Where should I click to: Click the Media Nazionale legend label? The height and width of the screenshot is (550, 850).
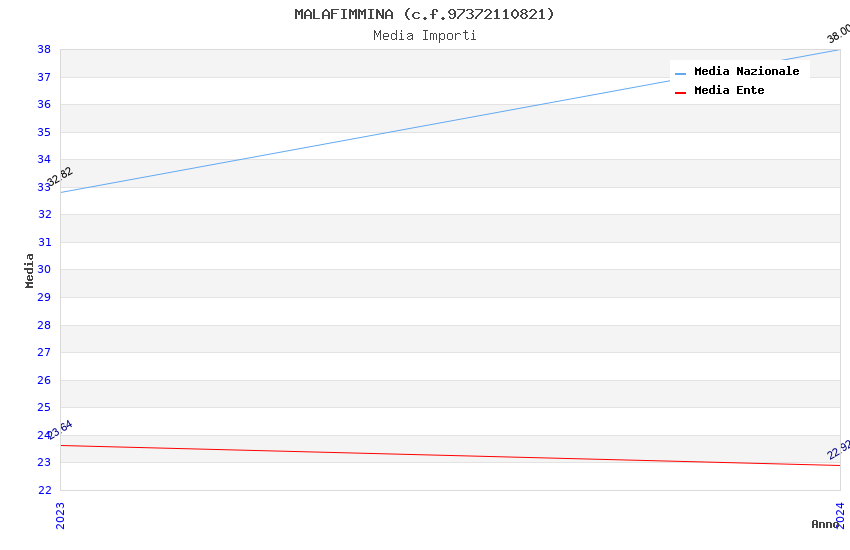(746, 71)
